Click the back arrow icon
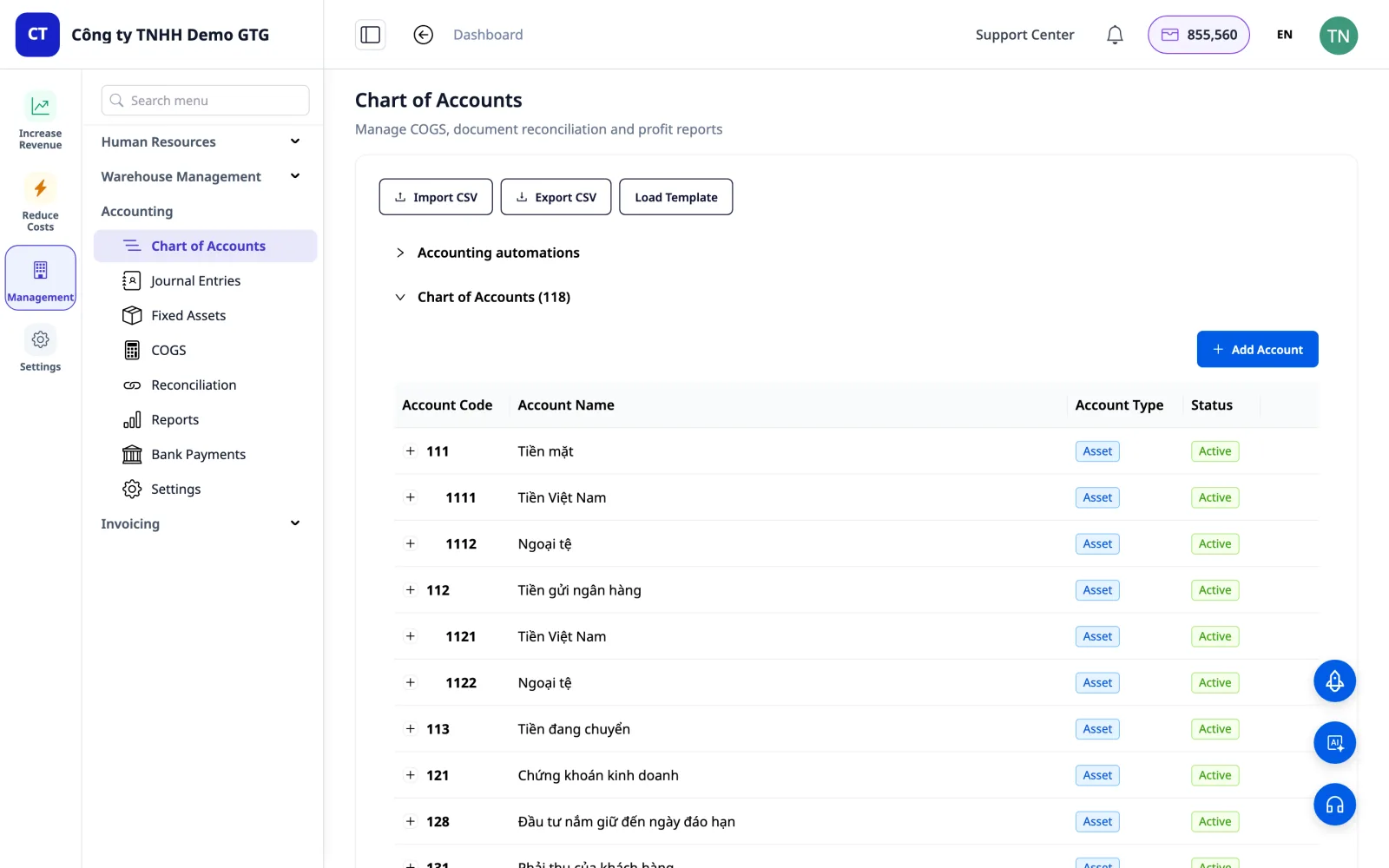This screenshot has width=1389, height=868. point(423,35)
